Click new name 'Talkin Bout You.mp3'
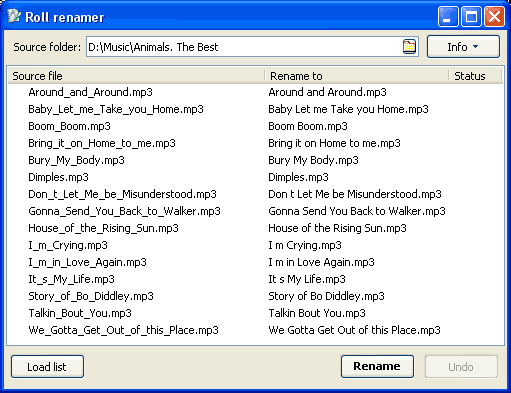511x393 pixels. click(317, 313)
